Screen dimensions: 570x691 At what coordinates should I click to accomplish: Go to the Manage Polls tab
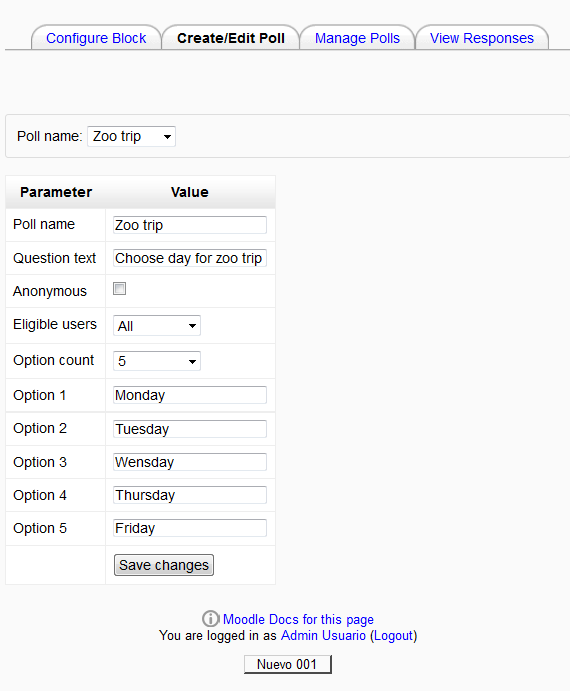click(x=357, y=38)
